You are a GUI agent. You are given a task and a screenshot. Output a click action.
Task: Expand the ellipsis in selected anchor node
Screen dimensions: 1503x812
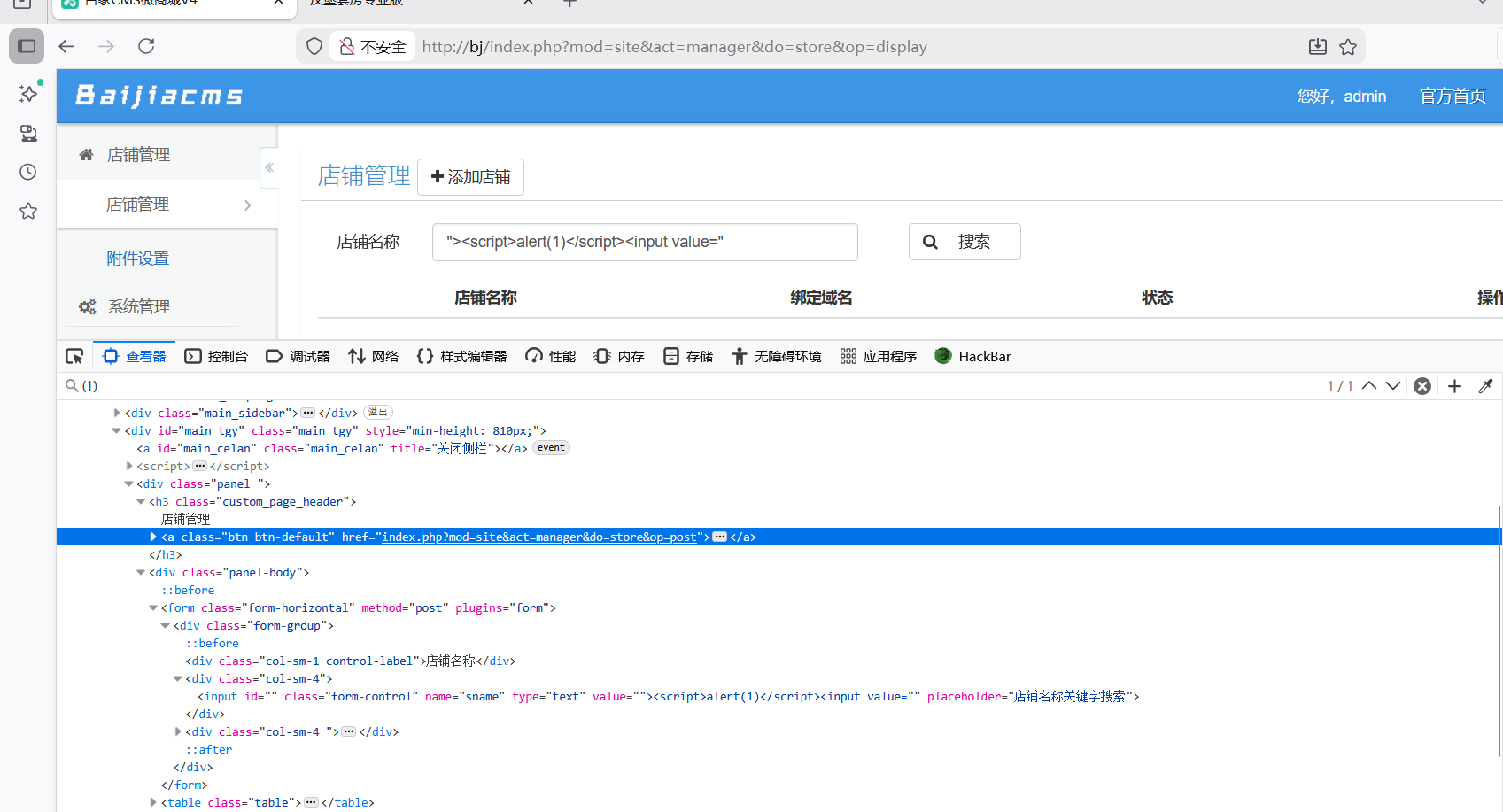click(720, 537)
